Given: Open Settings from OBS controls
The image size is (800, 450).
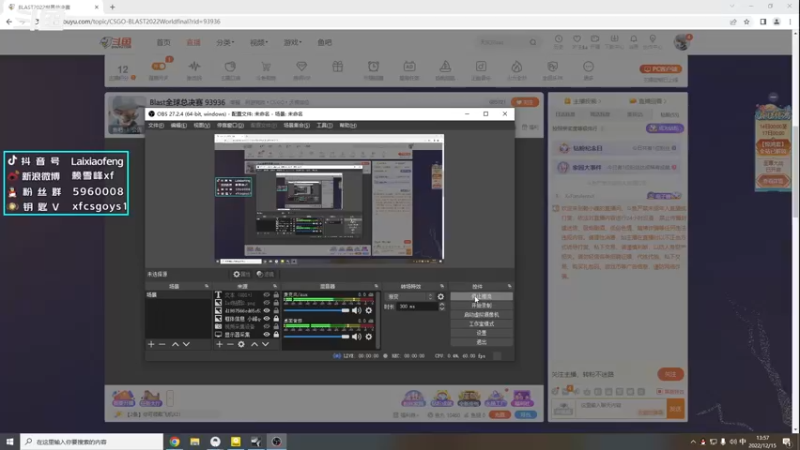Looking at the screenshot, I should pyautogui.click(x=482, y=333).
